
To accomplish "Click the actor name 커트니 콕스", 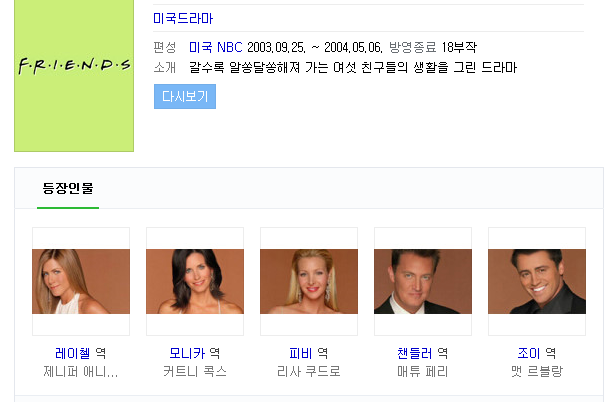I will tap(195, 371).
